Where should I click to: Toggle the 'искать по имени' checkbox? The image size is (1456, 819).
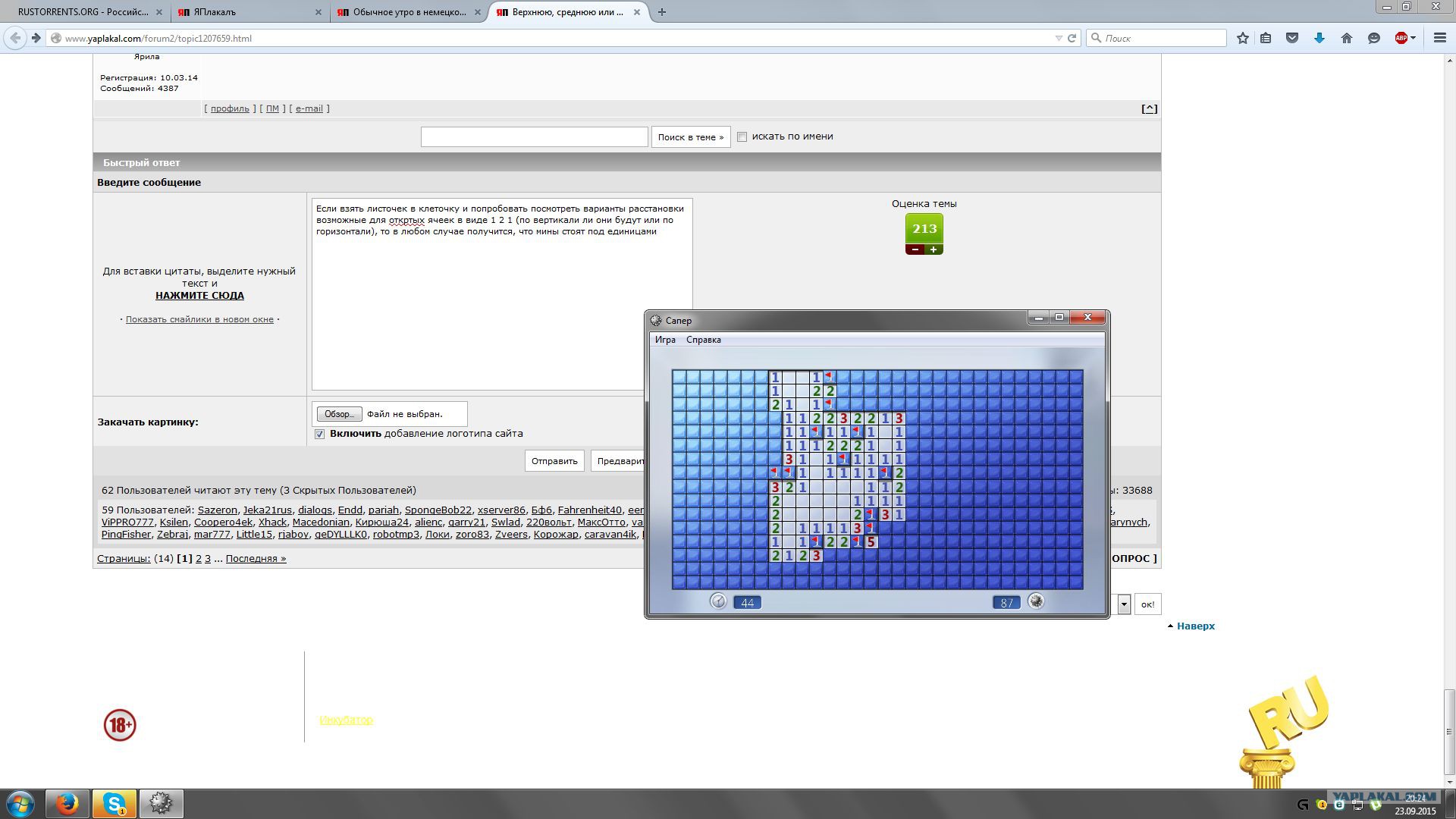(x=742, y=136)
